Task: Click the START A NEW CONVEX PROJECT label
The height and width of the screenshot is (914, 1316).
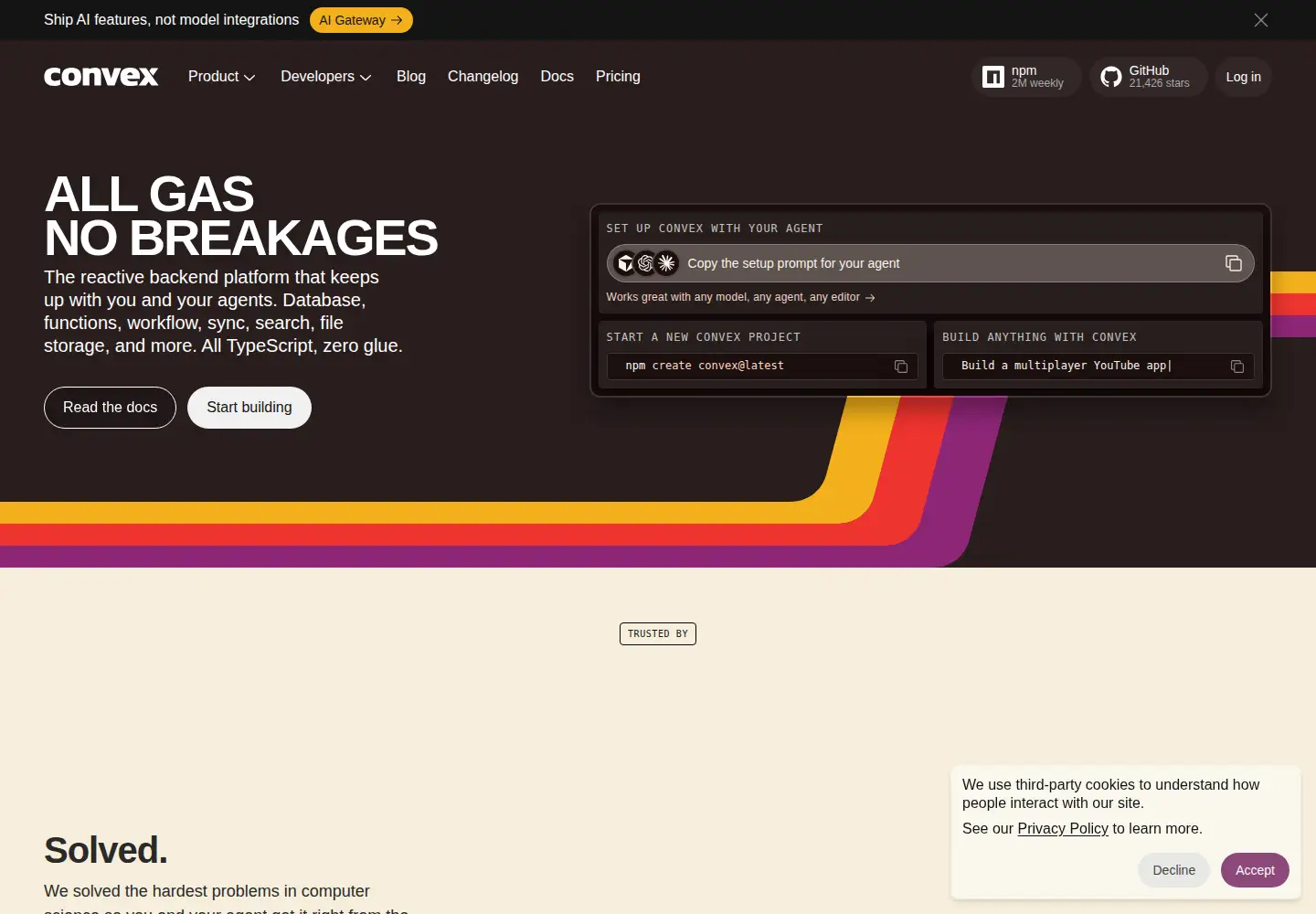Action: click(x=703, y=337)
